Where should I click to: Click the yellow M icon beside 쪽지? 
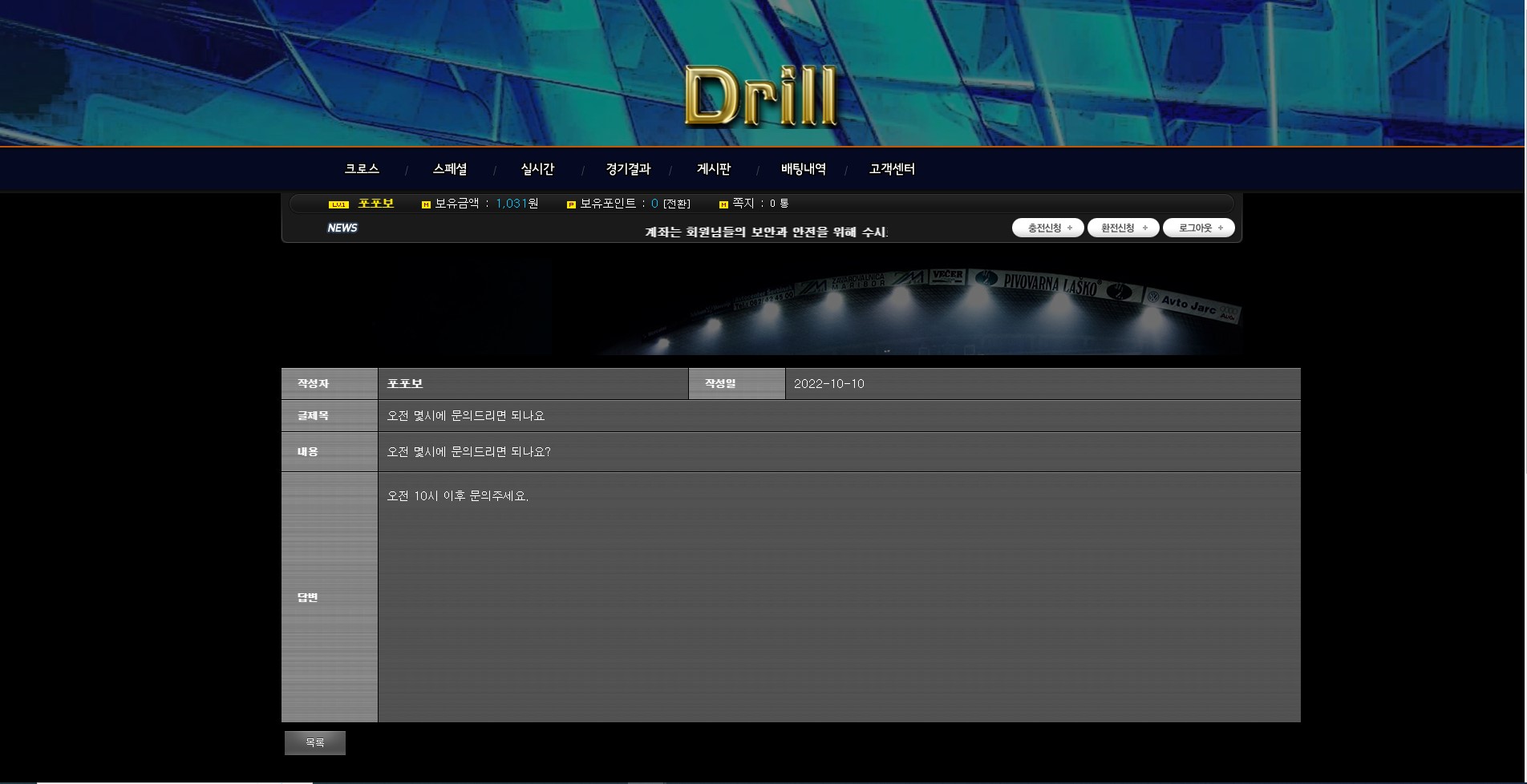[x=723, y=204]
